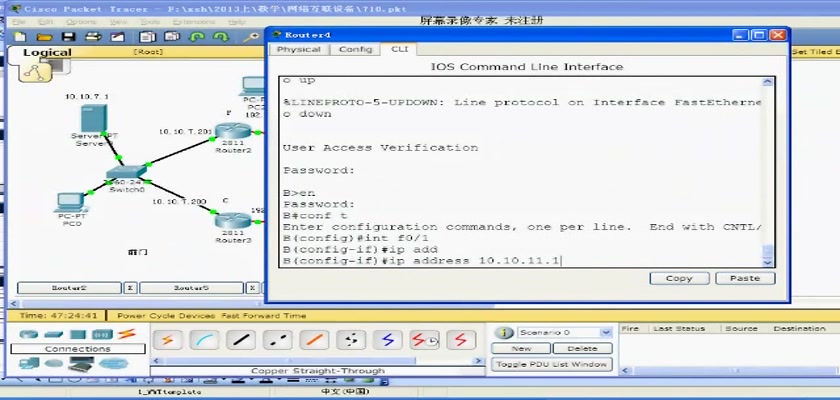Click the Undo green arrow icon
Viewport: 840px width, 400px height.
point(197,37)
